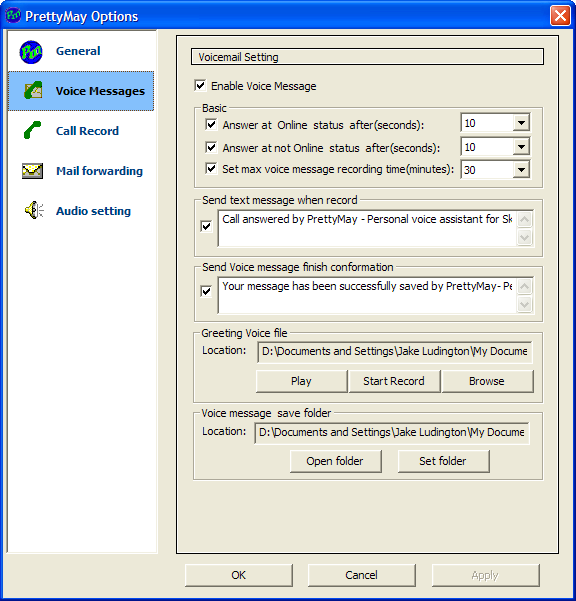Click in the 'Your message has been saved' text box
The image size is (576, 601).
click(x=367, y=295)
